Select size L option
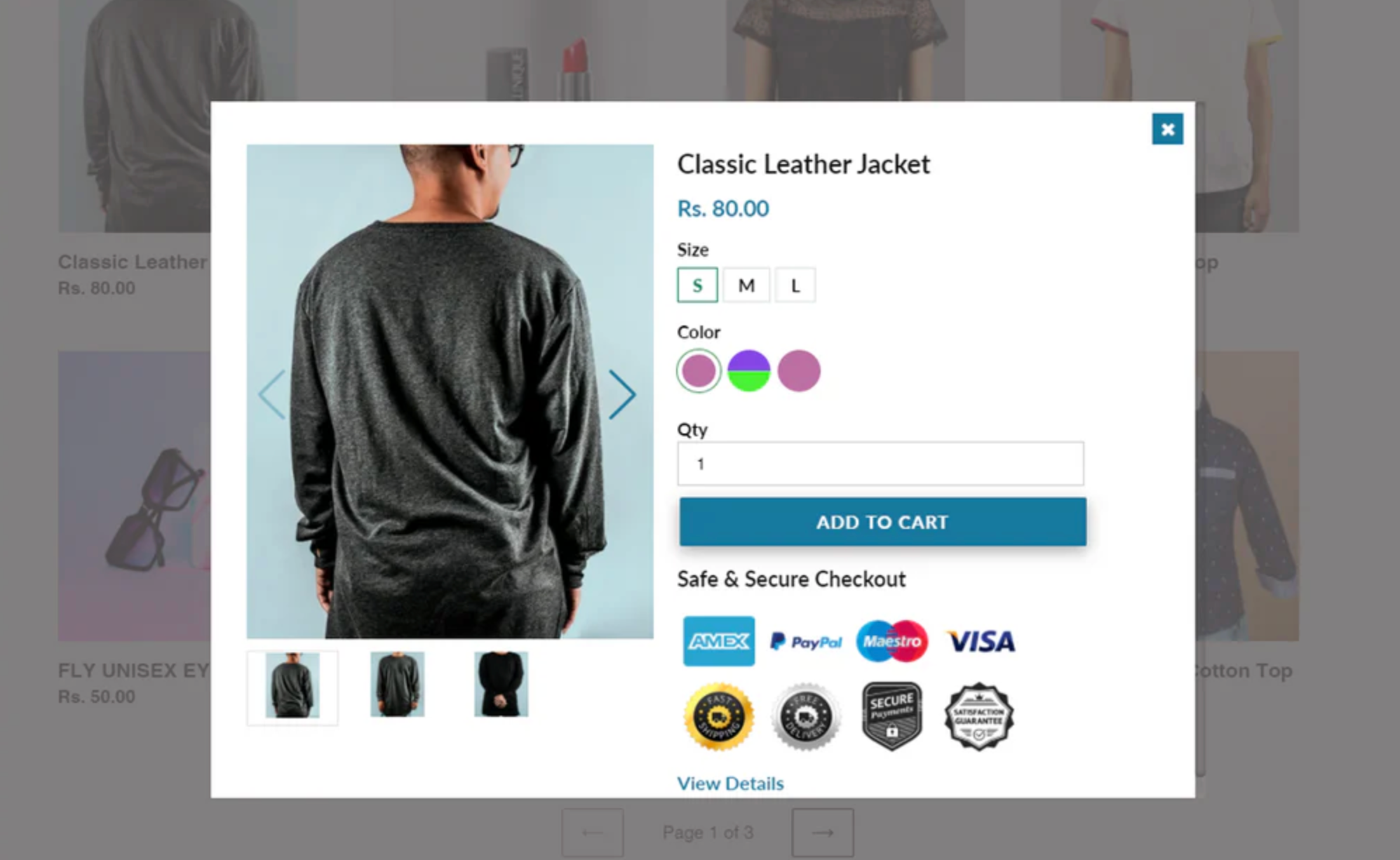 coord(795,285)
